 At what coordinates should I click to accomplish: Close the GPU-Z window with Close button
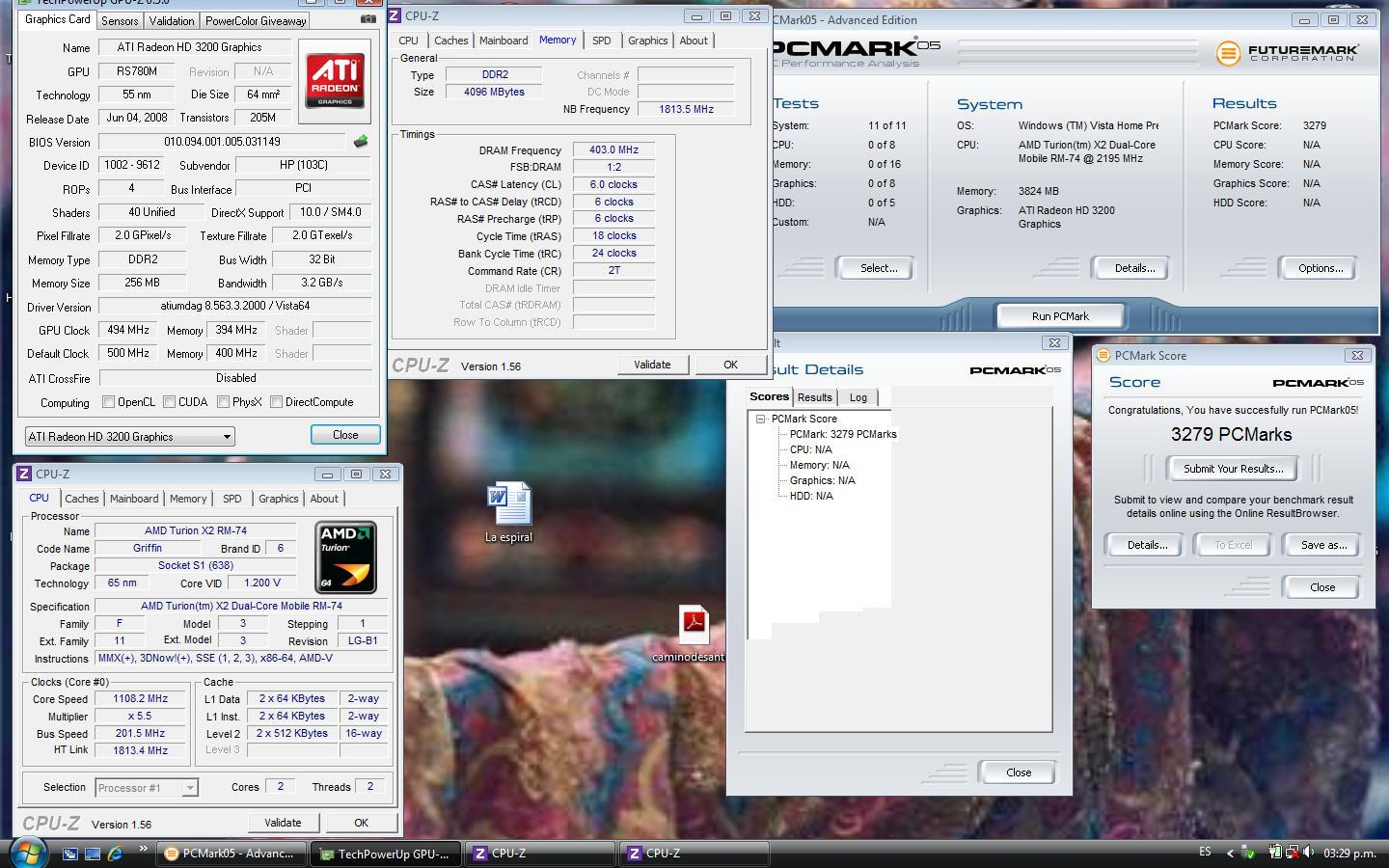coord(345,435)
